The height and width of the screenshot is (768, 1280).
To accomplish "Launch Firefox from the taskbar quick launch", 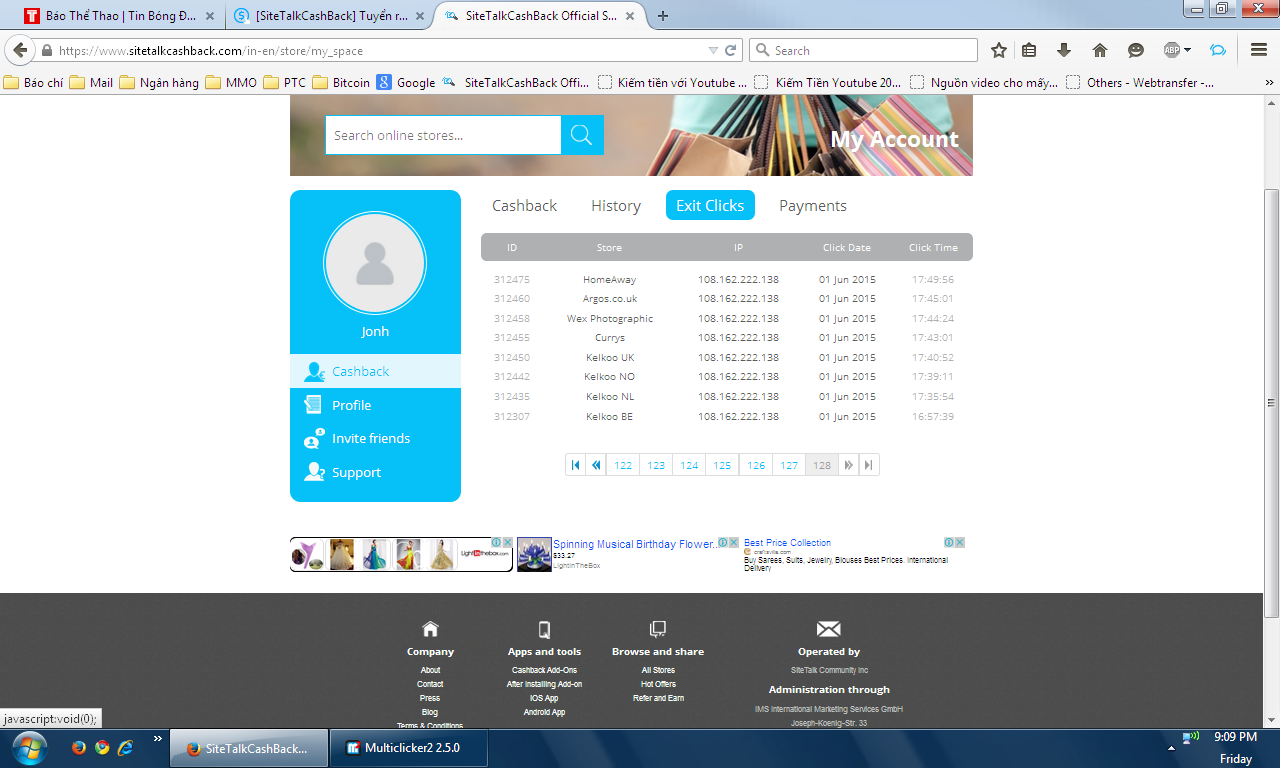I will (x=79, y=747).
